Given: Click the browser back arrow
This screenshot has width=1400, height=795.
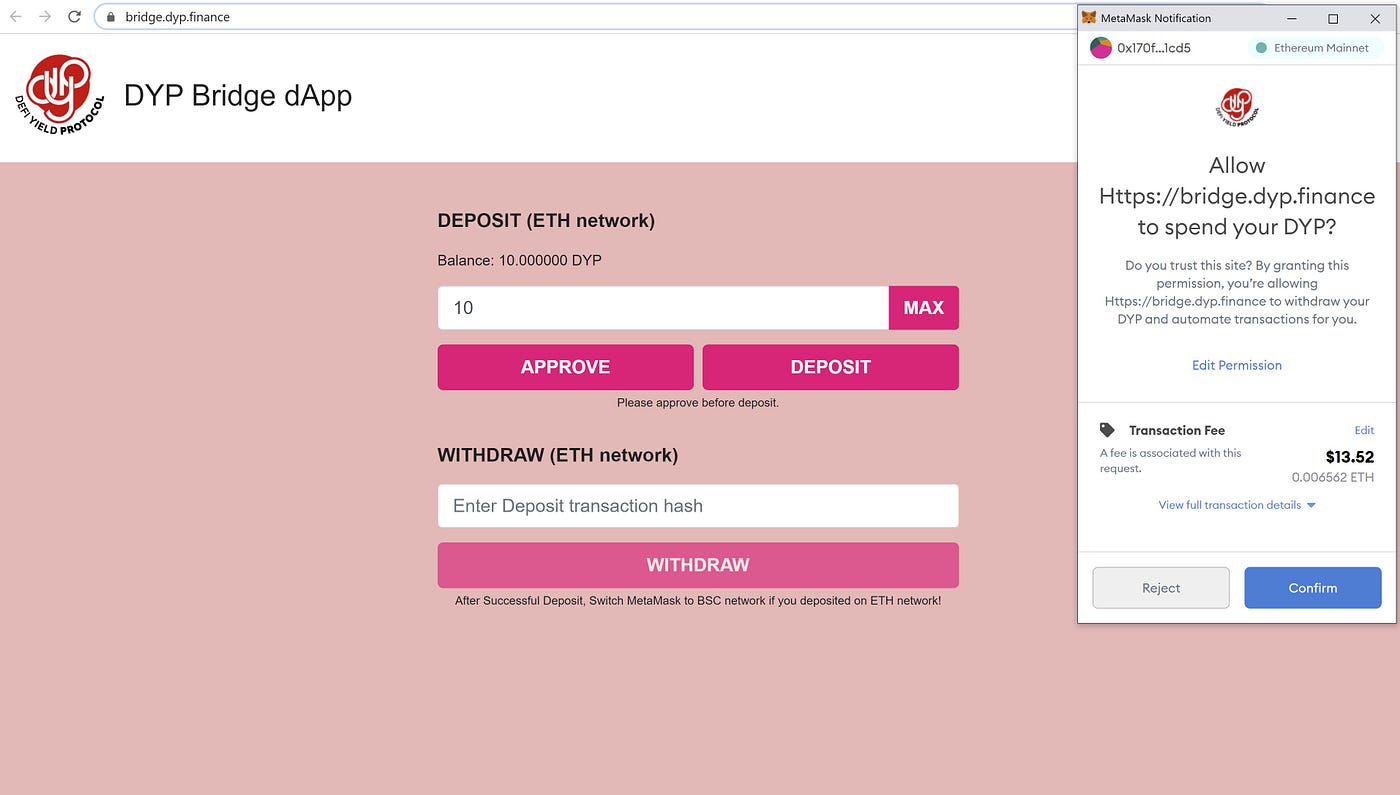Looking at the screenshot, I should point(15,17).
